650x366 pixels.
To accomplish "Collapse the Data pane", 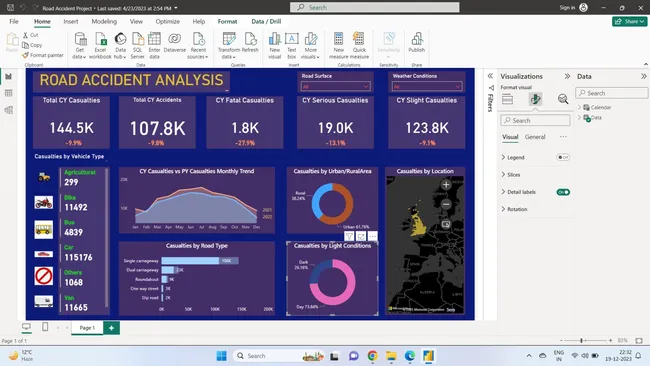I will [x=643, y=76].
